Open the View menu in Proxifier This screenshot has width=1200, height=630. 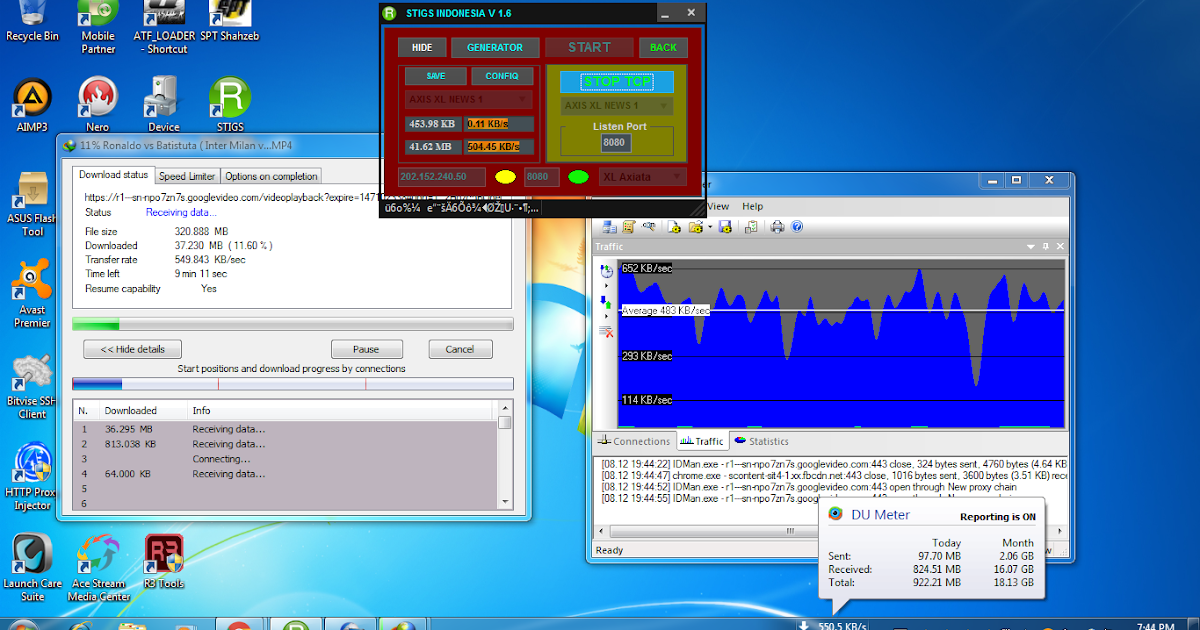click(x=720, y=206)
